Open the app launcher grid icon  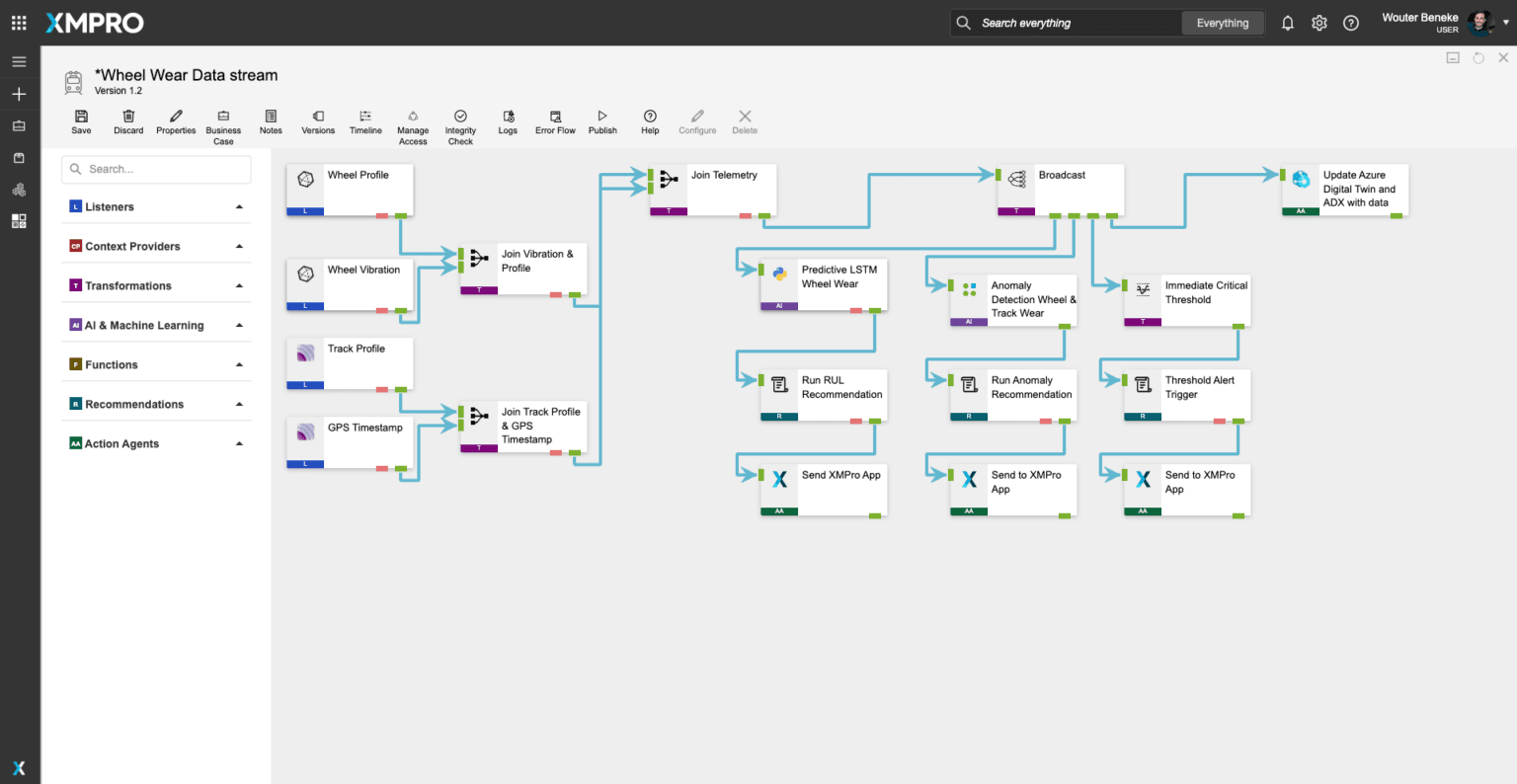[19, 23]
